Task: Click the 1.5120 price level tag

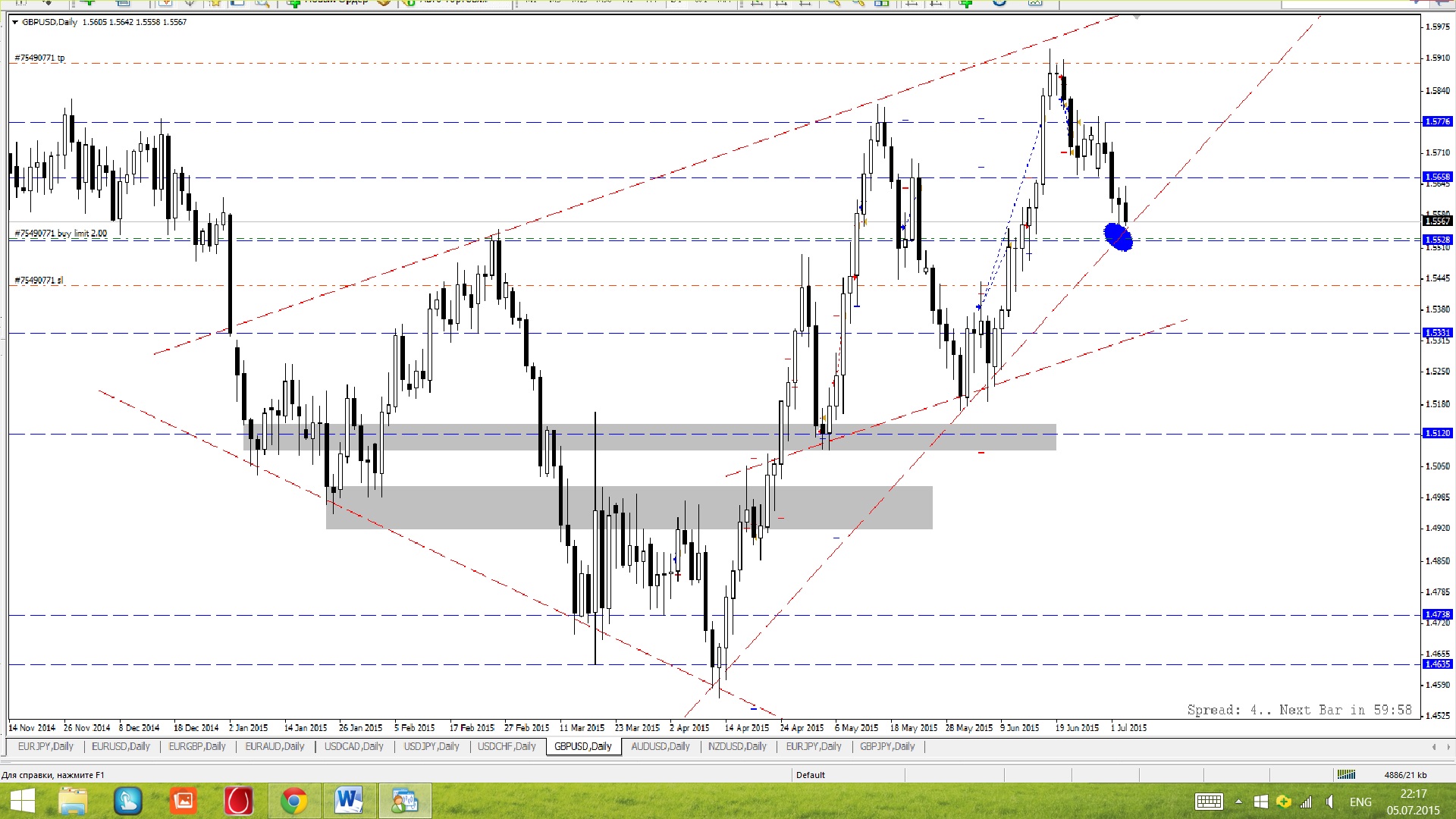Action: click(1438, 433)
